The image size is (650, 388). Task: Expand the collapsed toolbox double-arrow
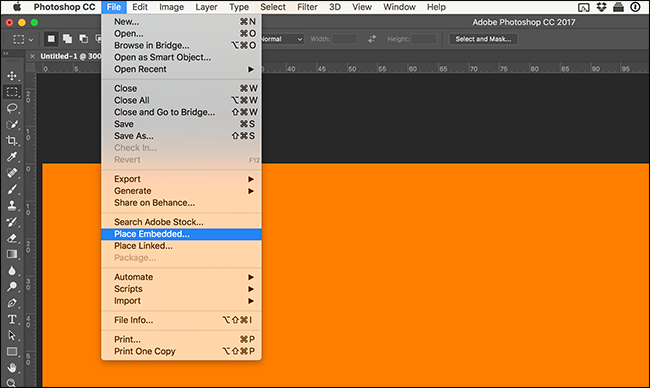pos(6,53)
